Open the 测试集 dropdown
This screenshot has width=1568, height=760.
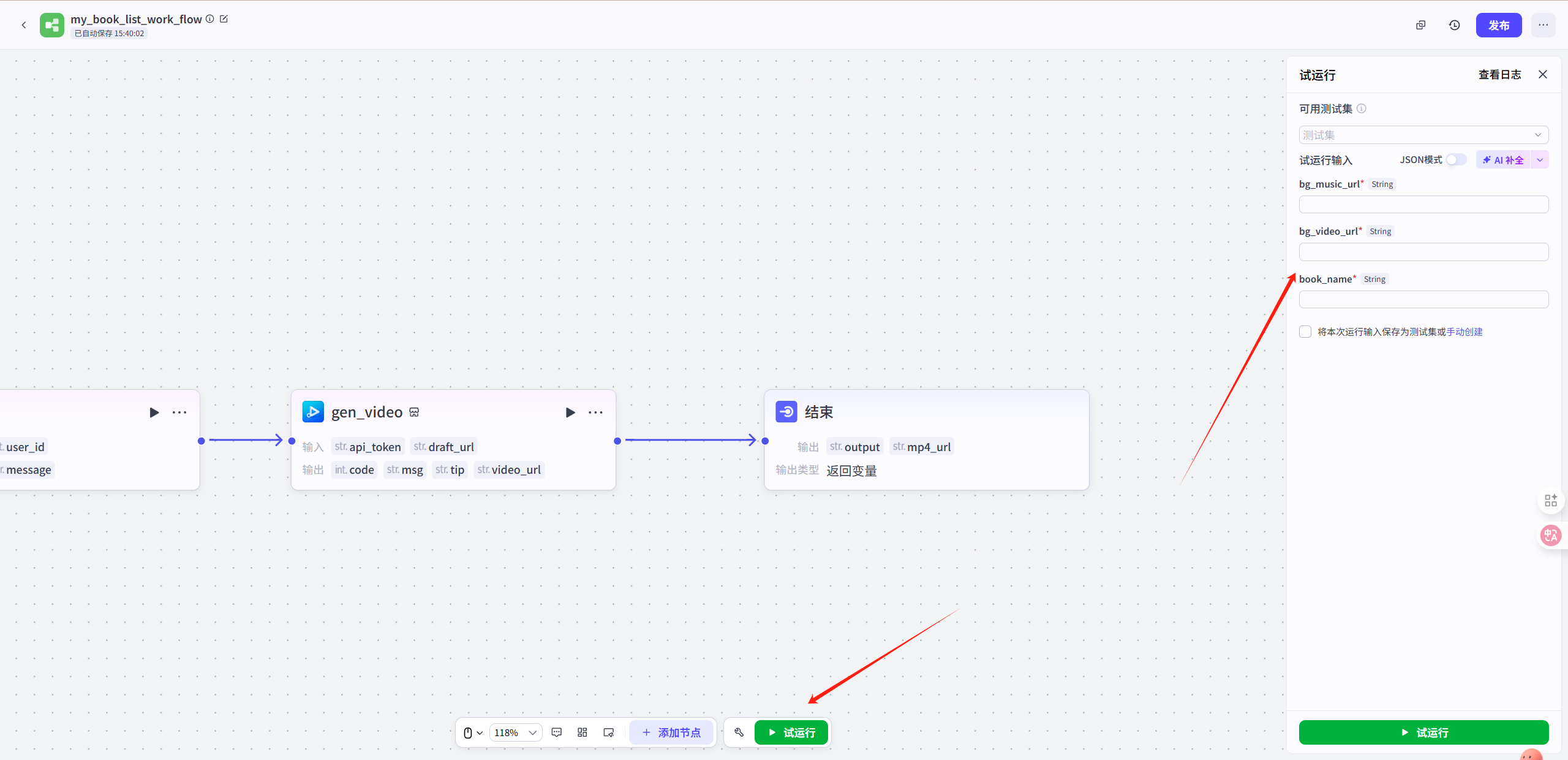coord(1423,135)
